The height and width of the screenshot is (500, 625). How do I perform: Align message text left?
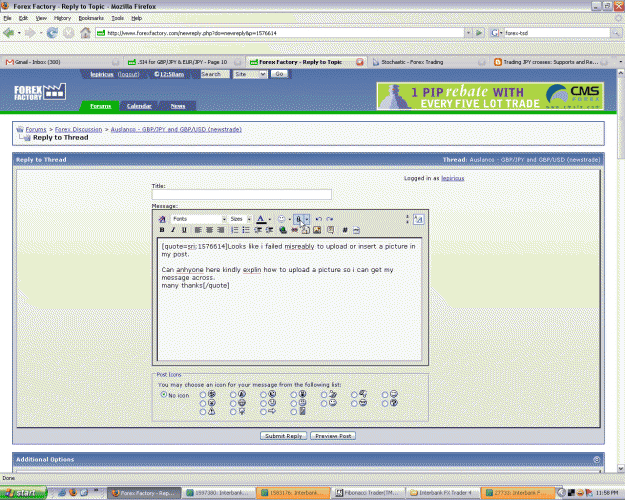(x=198, y=230)
